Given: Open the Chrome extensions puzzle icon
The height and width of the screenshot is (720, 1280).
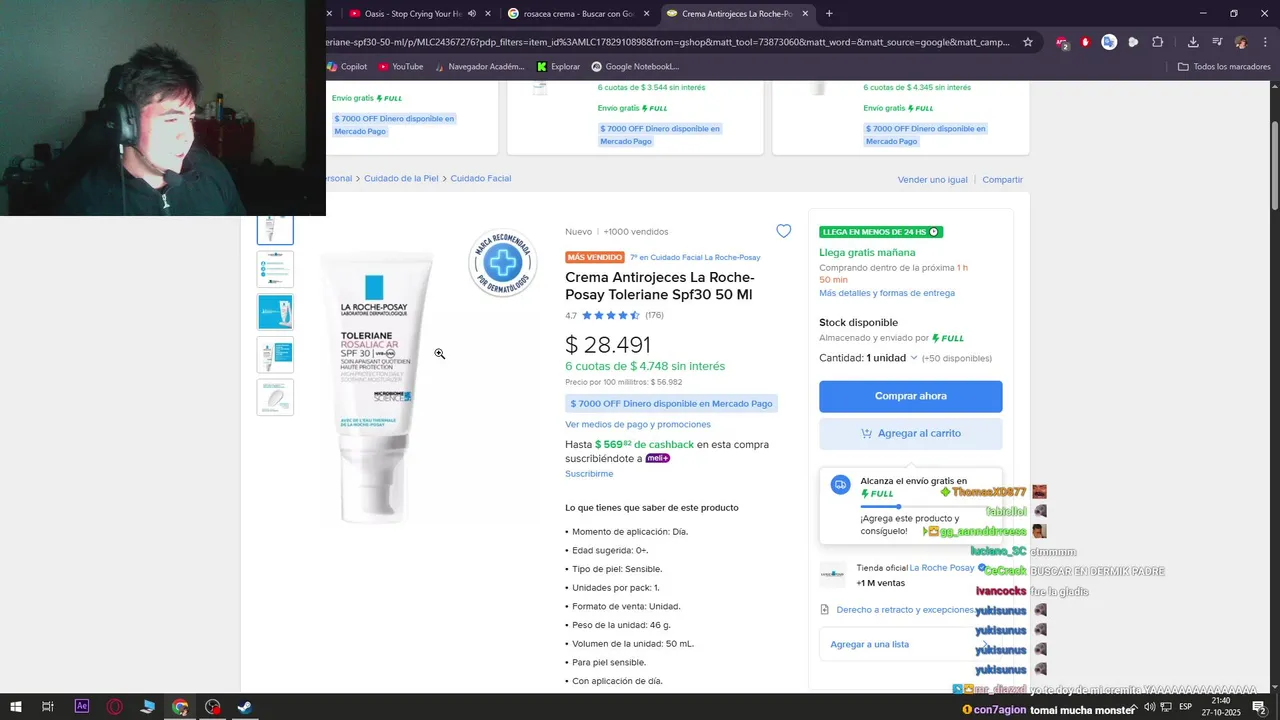Looking at the screenshot, I should (x=1158, y=42).
